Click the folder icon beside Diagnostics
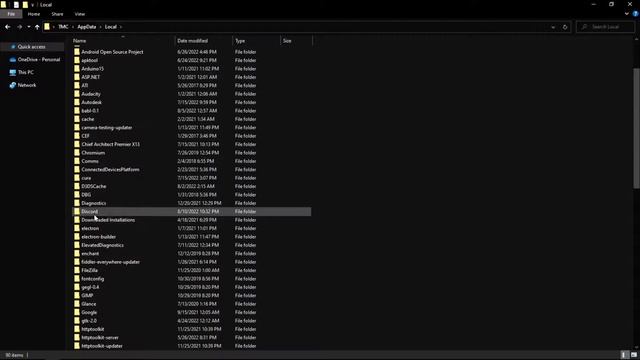The height and width of the screenshot is (360, 640). pyautogui.click(x=77, y=203)
